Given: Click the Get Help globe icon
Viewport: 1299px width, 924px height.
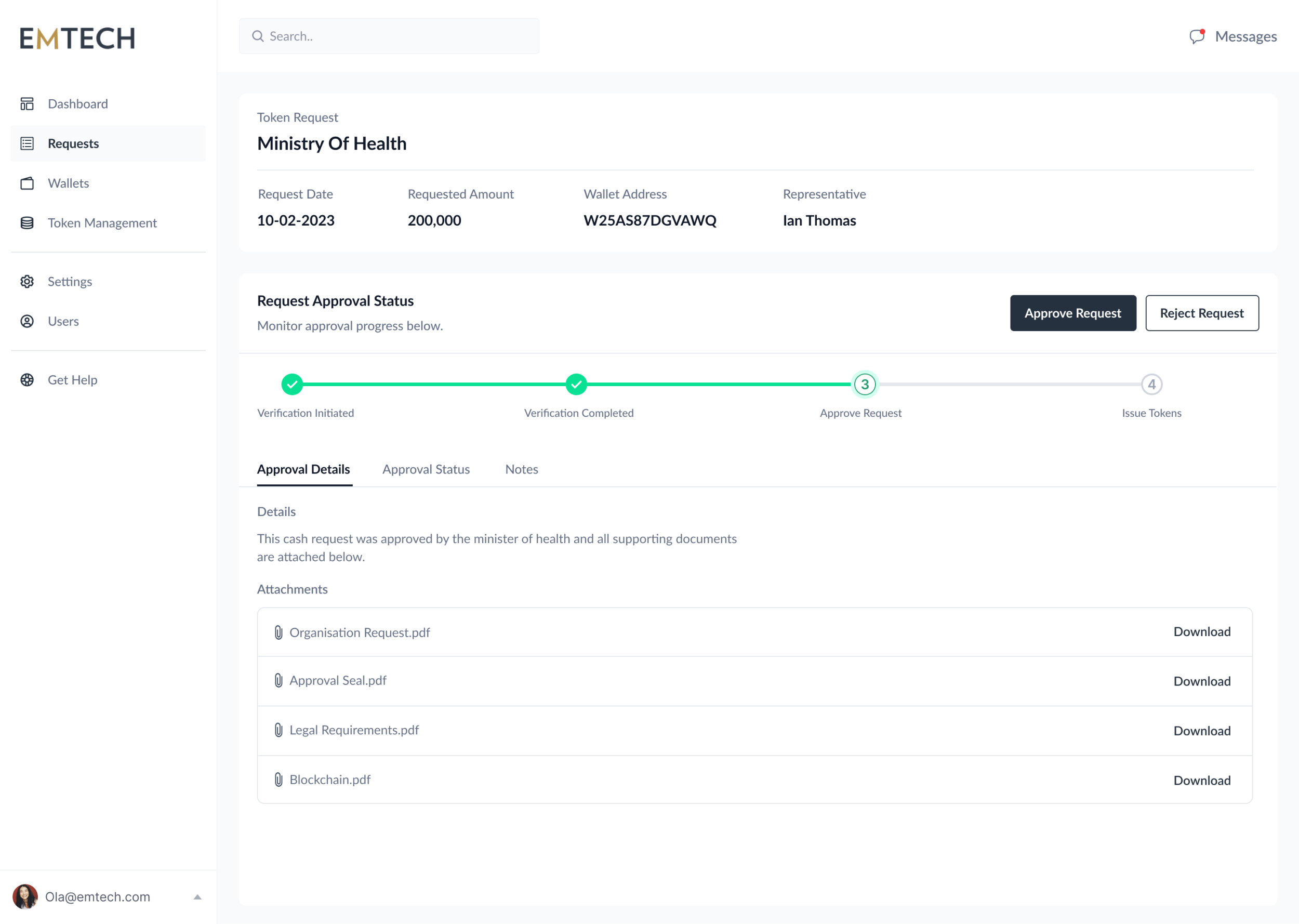Looking at the screenshot, I should [26, 380].
